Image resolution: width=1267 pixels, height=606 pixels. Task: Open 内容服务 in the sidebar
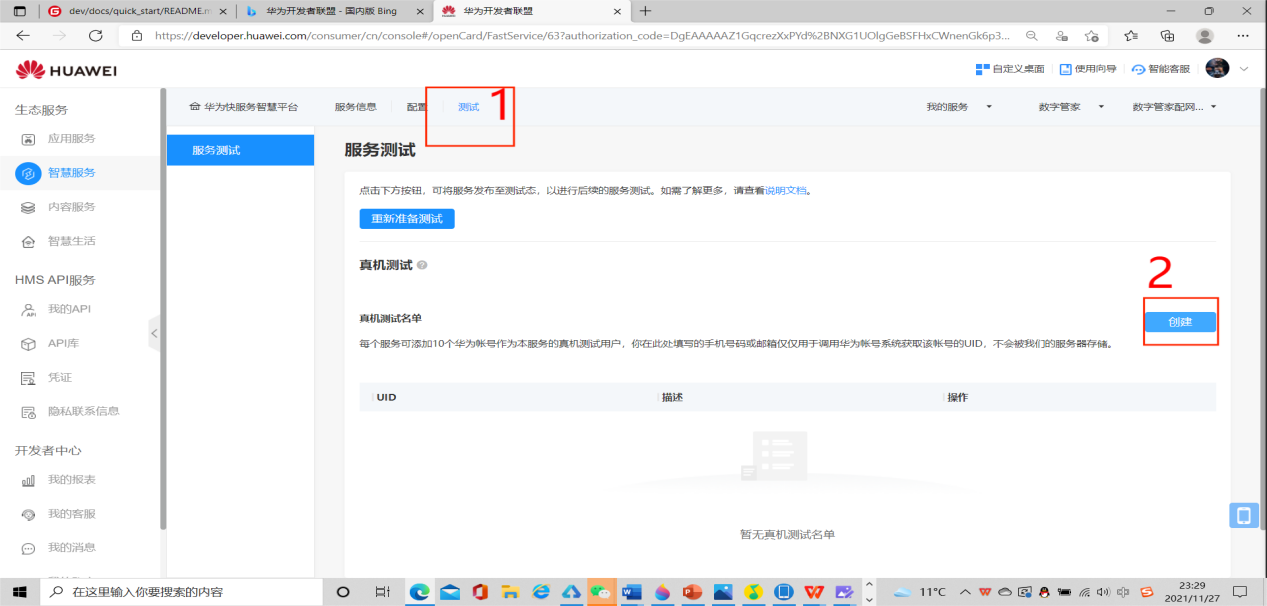72,207
